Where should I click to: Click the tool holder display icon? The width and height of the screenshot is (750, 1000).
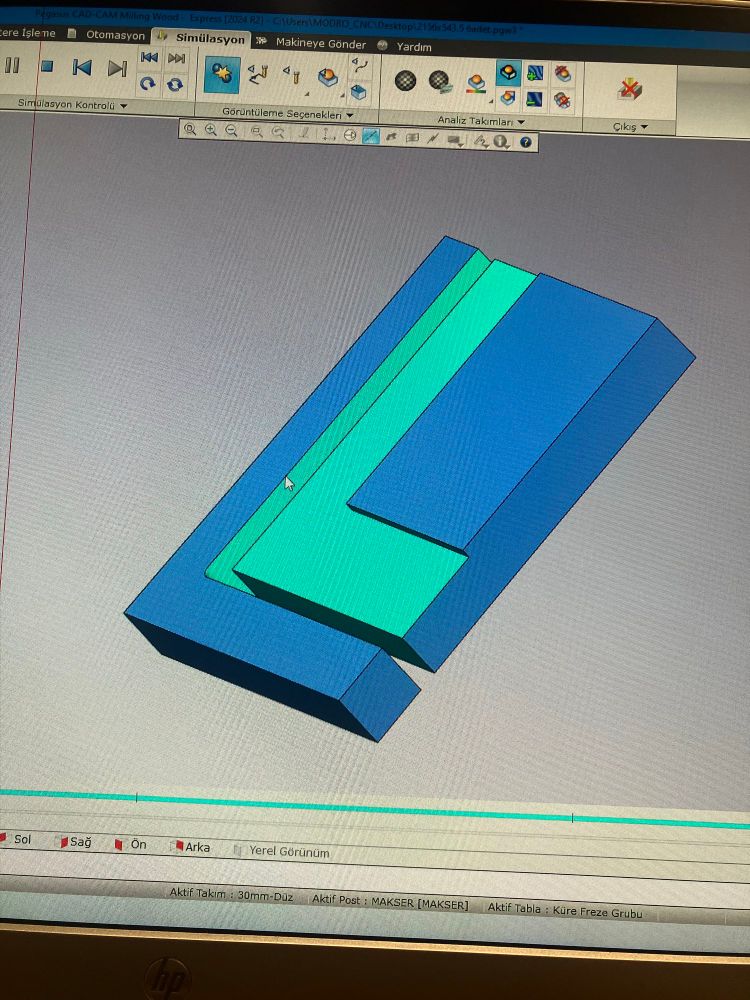[292, 74]
